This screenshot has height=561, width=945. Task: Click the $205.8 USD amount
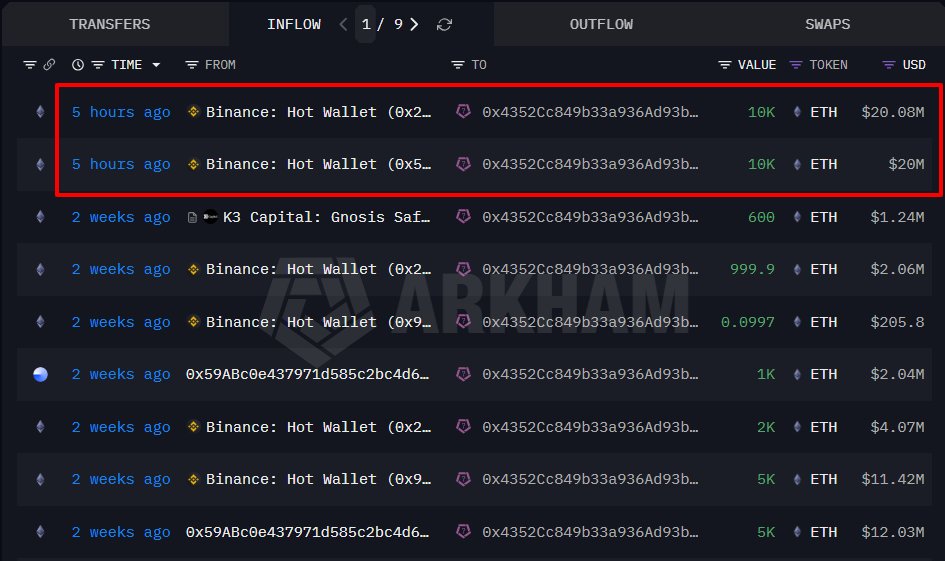(x=897, y=322)
